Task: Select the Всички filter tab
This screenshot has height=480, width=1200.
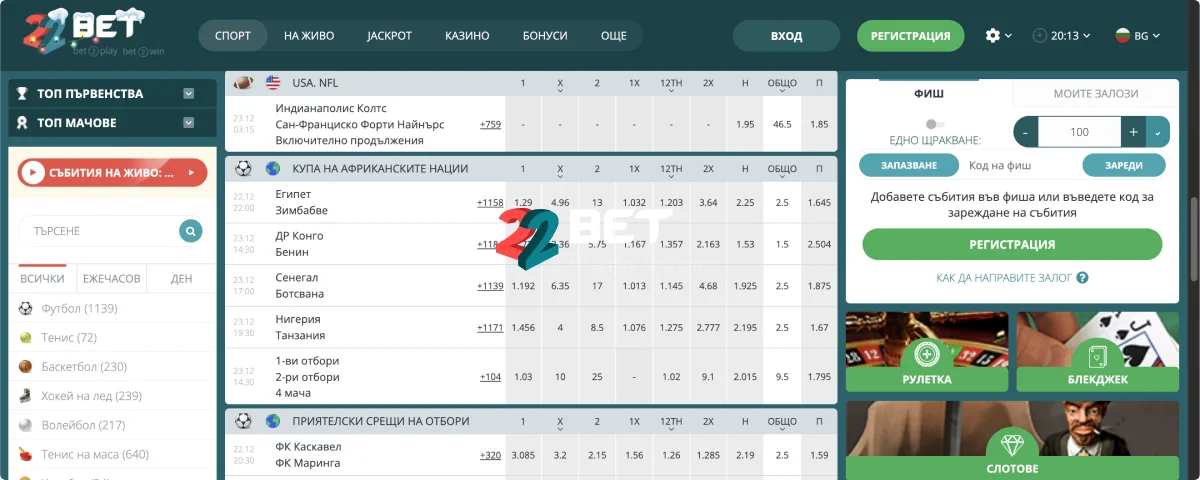Action: coord(42,279)
